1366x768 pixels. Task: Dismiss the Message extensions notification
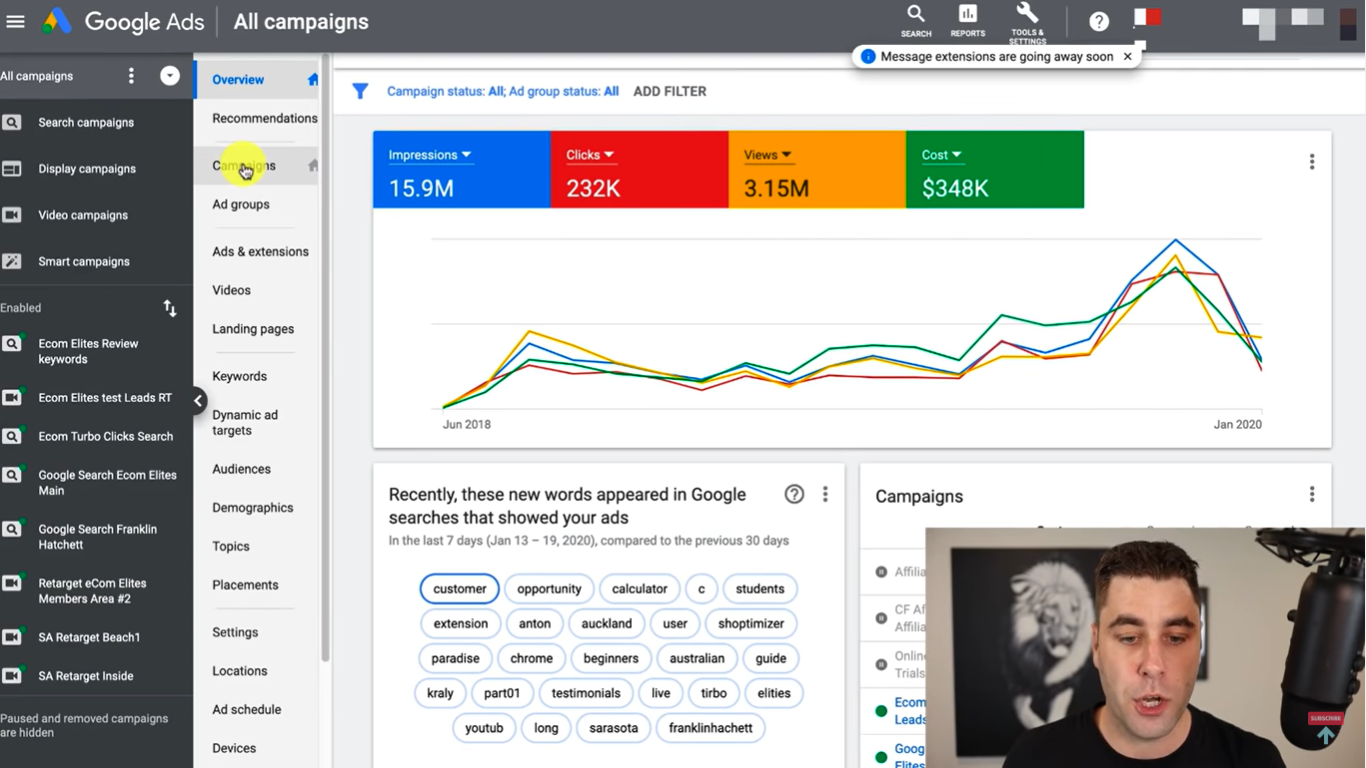(x=1127, y=57)
